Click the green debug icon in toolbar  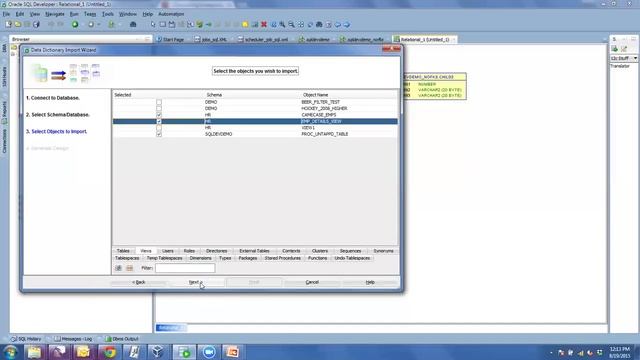111,24
